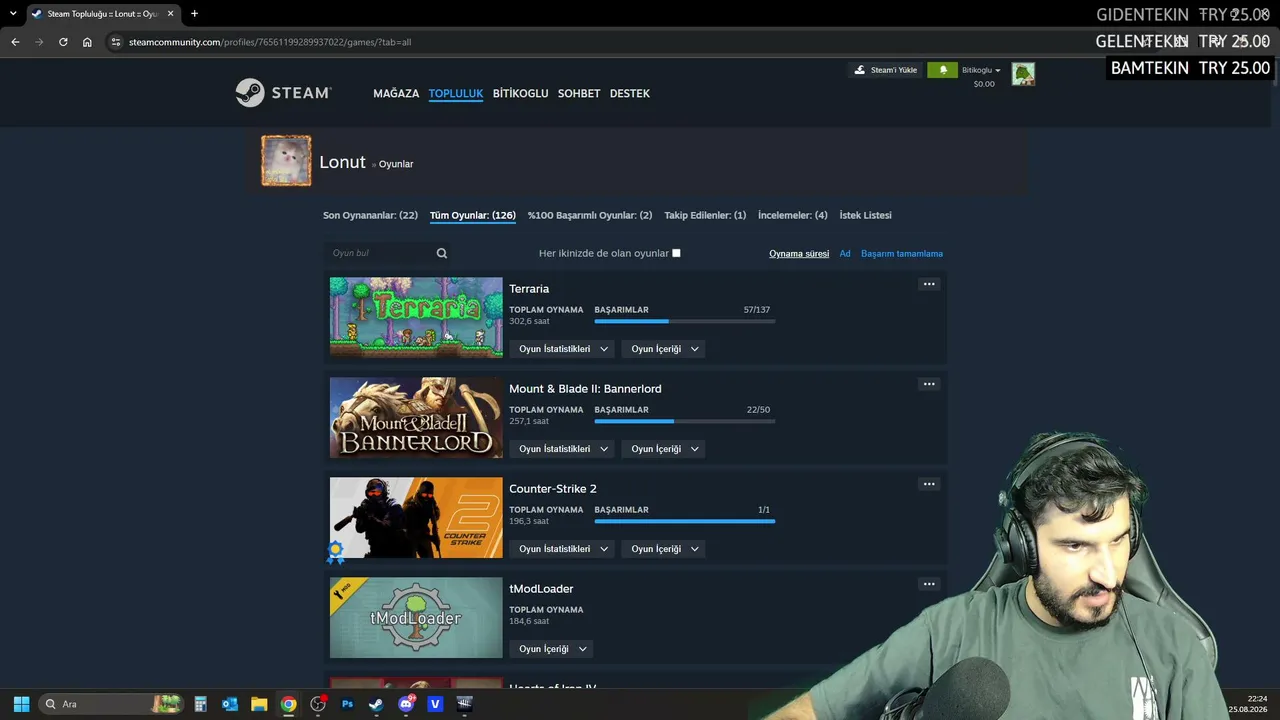The width and height of the screenshot is (1280, 720).
Task: Open the Chrome tab search dropdown arrow
Action: (x=13, y=14)
